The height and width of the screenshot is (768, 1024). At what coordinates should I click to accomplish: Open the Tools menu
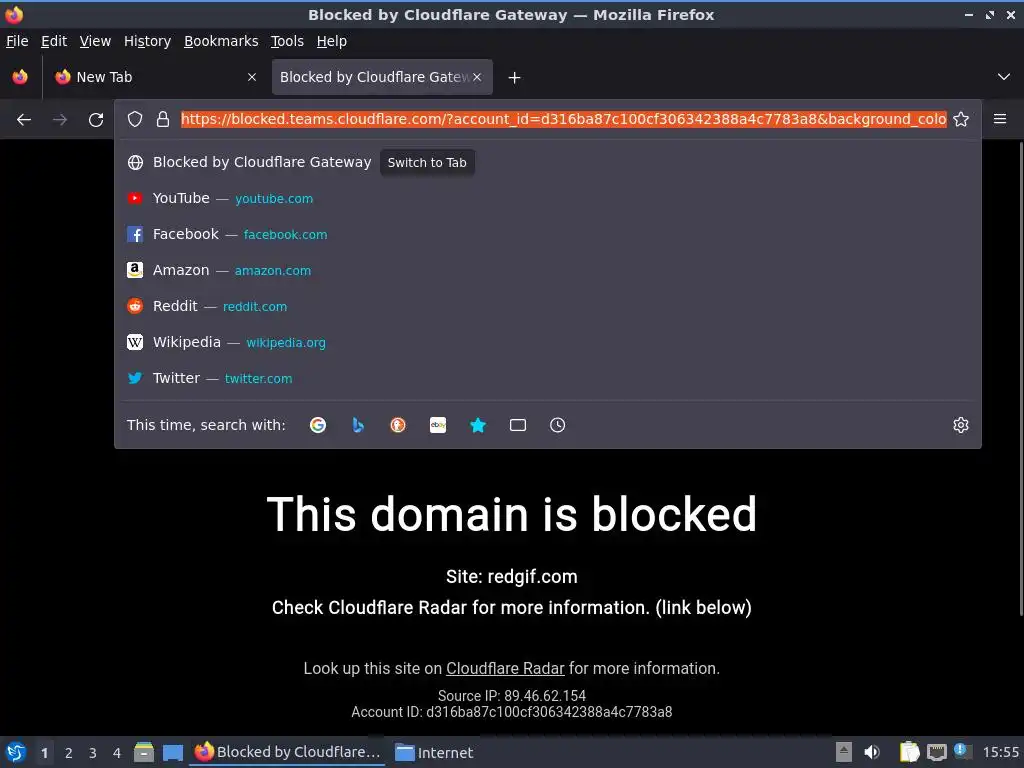[x=287, y=41]
